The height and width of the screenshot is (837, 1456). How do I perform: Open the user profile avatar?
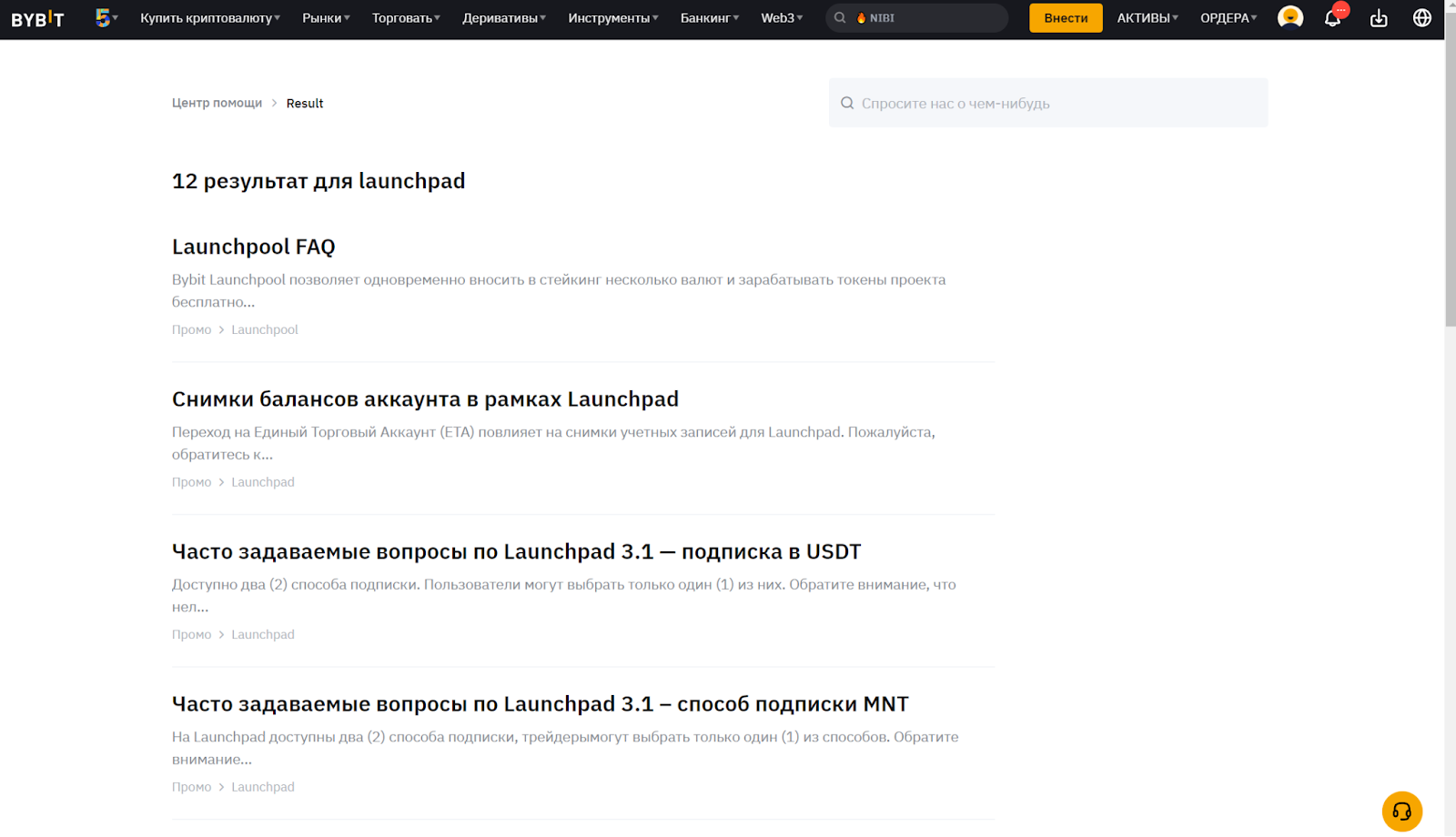point(1289,17)
